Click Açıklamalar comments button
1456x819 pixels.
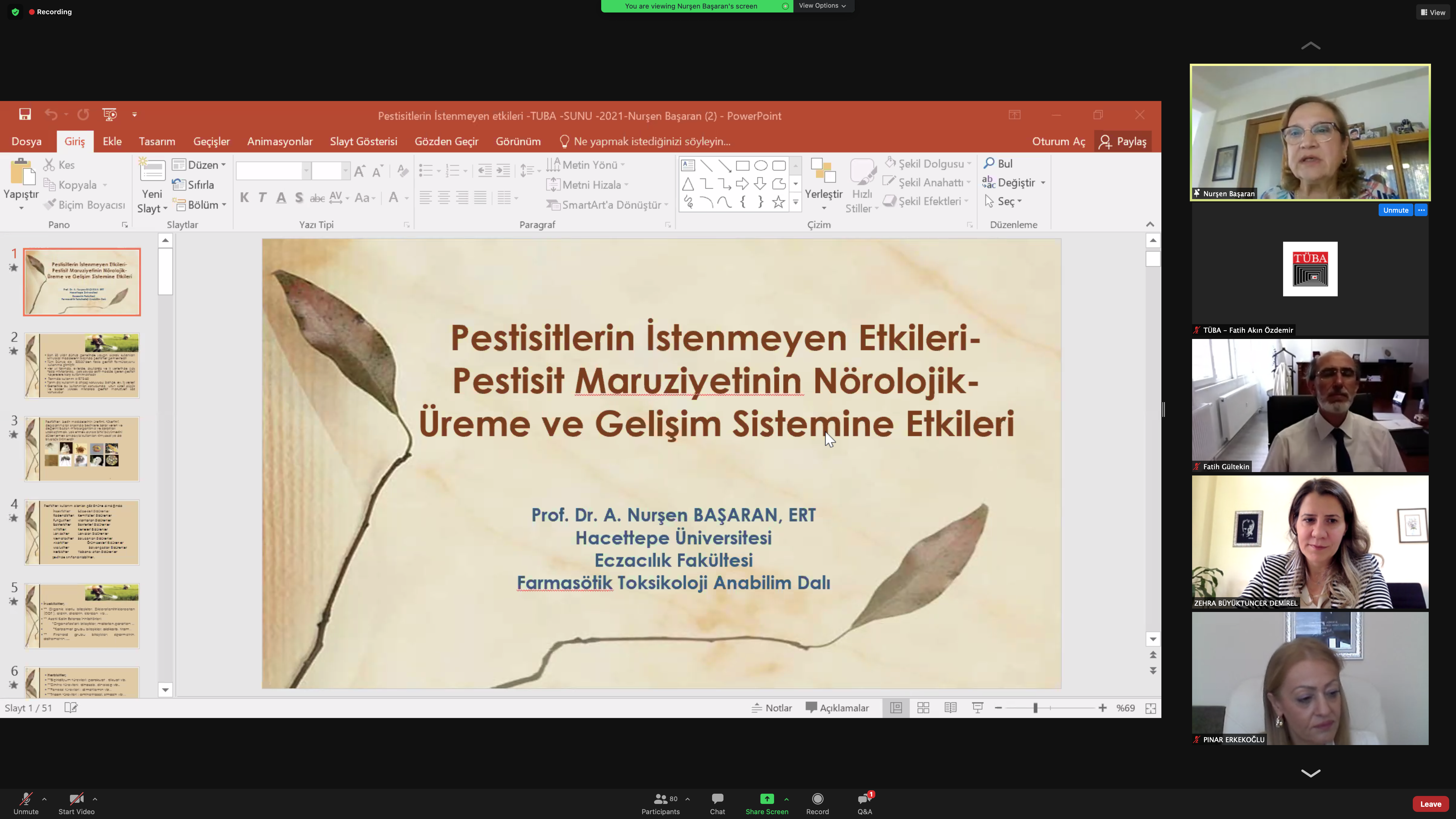837,708
